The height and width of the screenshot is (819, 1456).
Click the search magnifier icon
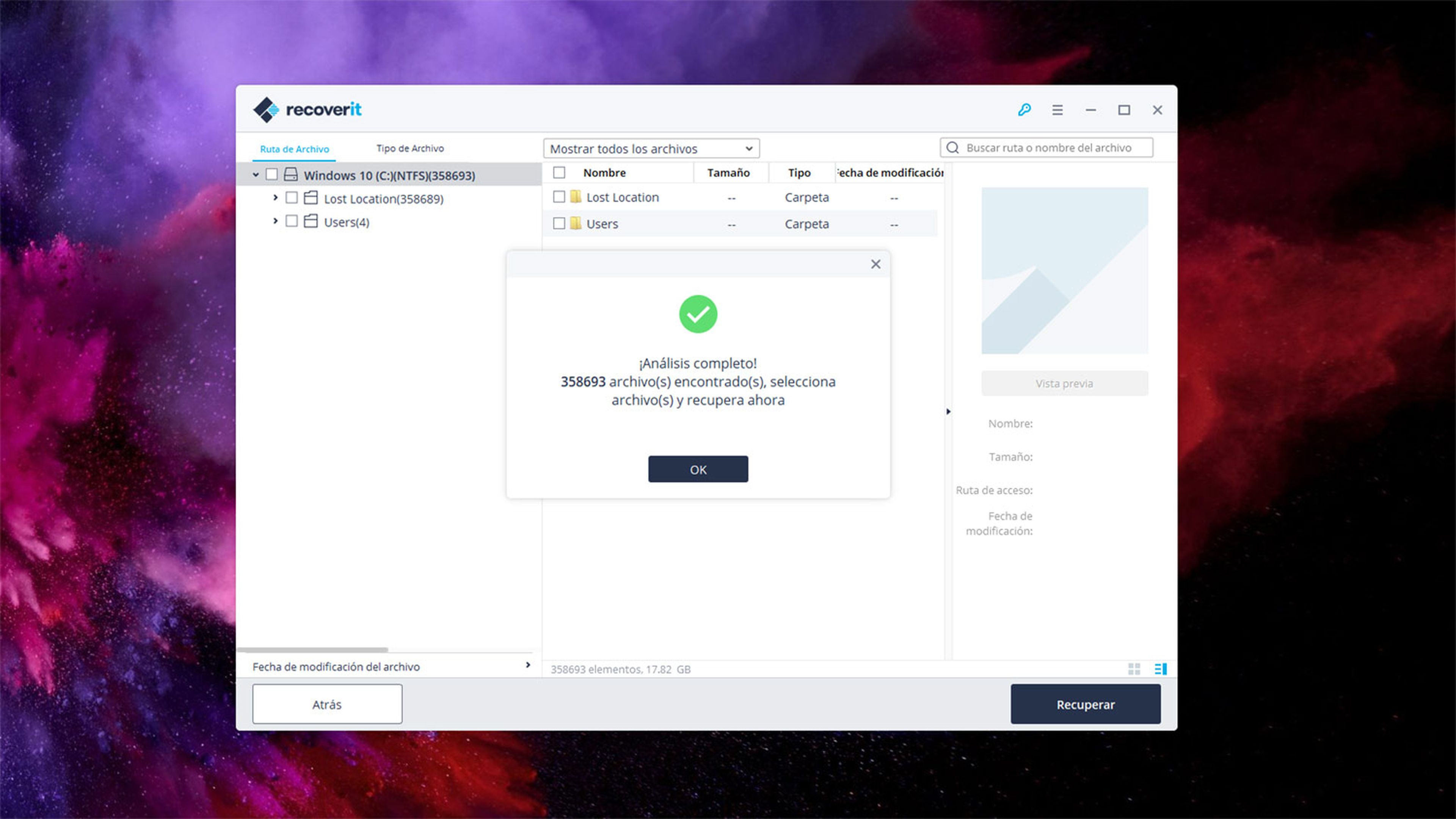[x=952, y=147]
